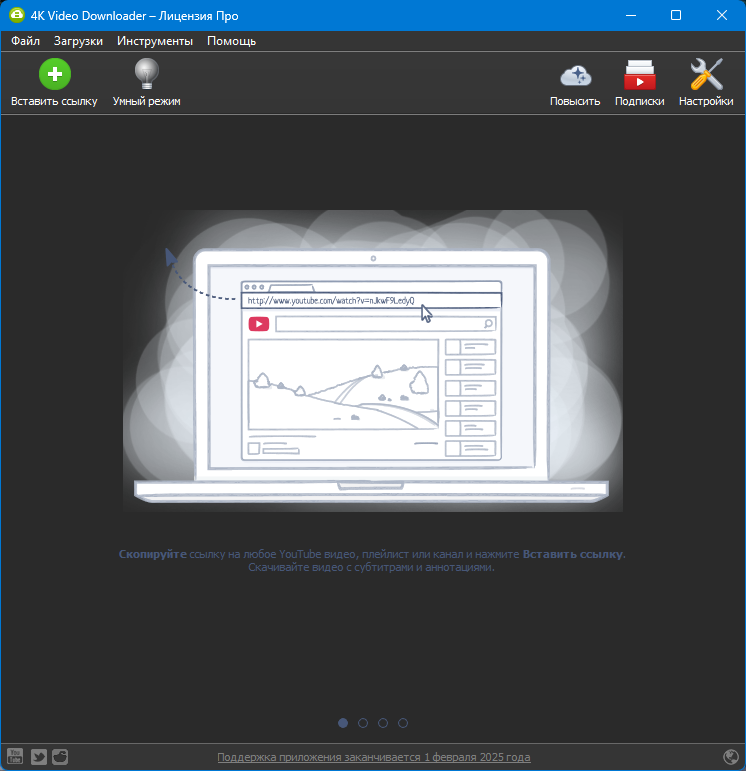Open the Поддержка приложения заканчивается link
Viewport: 746px width, 771px height.
point(374,757)
